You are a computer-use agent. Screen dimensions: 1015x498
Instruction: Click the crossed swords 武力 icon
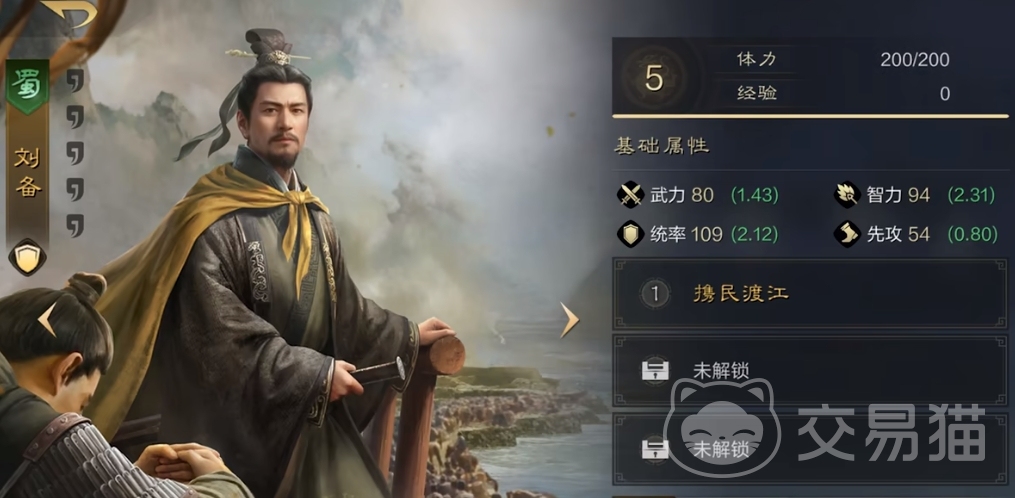[630, 195]
